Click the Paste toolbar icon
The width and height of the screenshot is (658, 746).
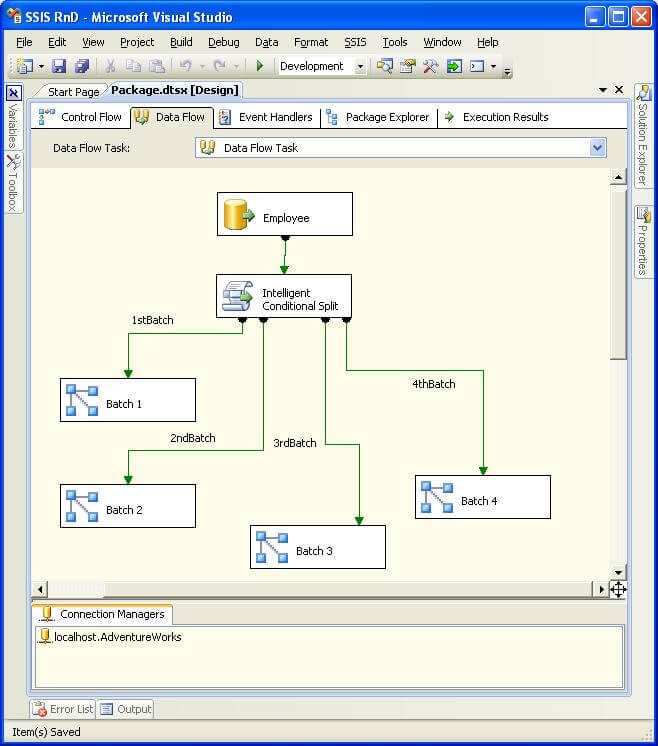(157, 66)
